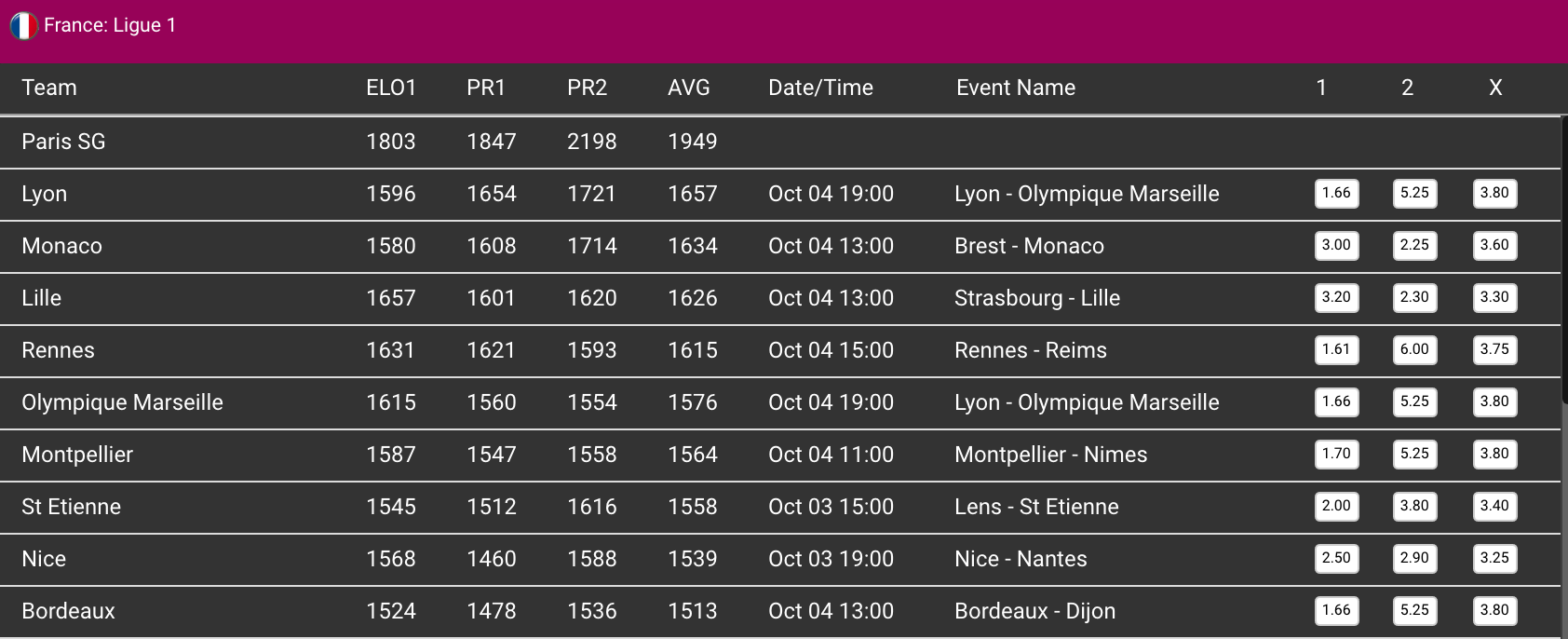Screen dimensions: 1568x639
Task: Open Brest - Monaco event
Action: pyautogui.click(x=1029, y=246)
